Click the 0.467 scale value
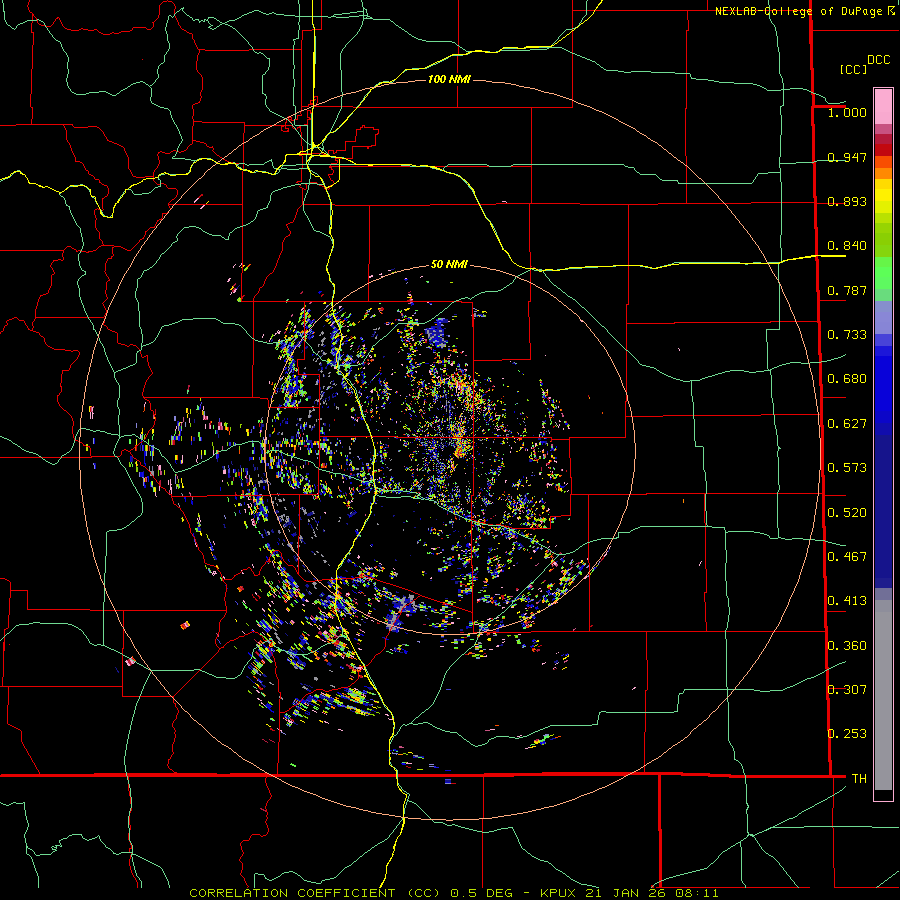The width and height of the screenshot is (900, 900). click(x=847, y=557)
